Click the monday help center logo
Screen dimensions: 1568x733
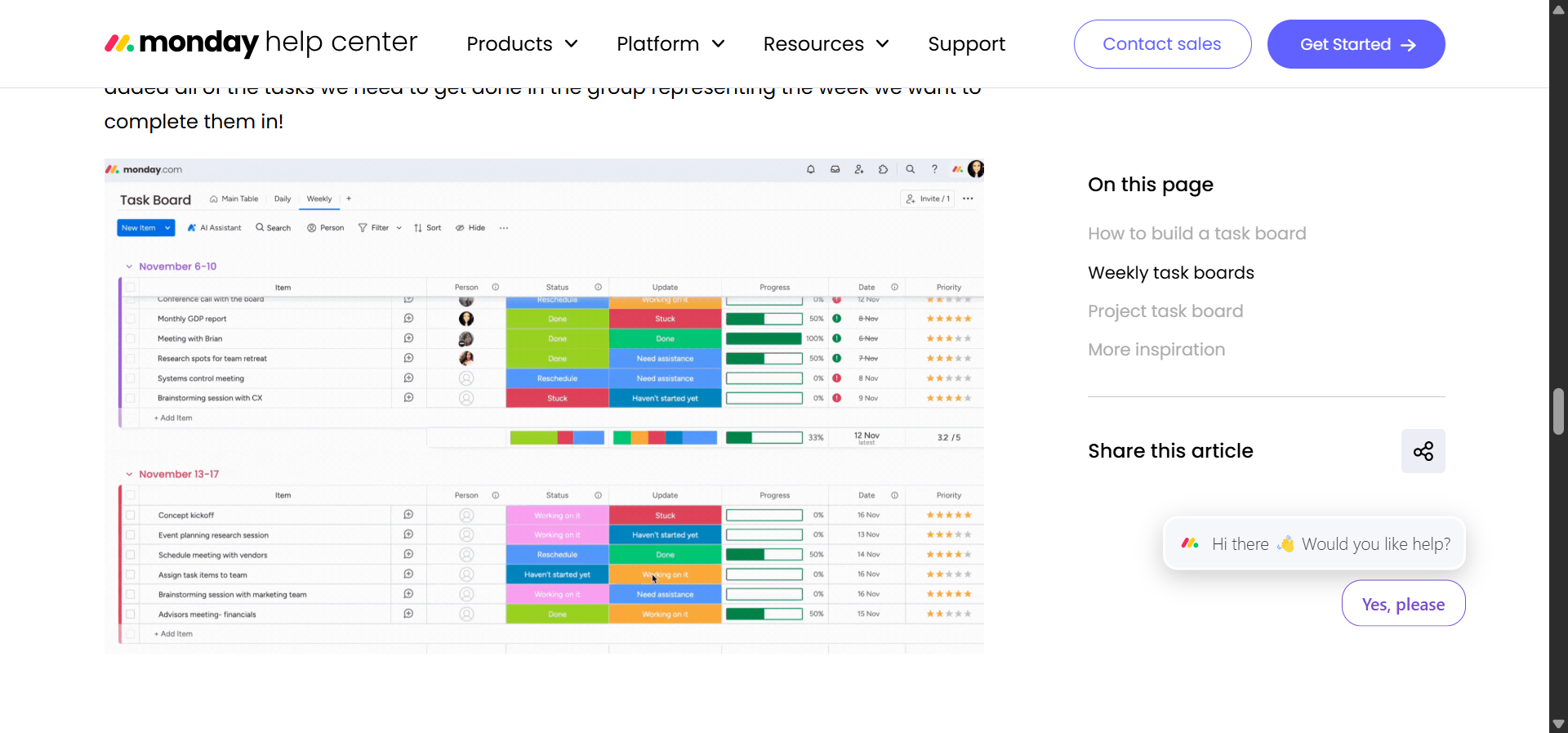coord(261,42)
